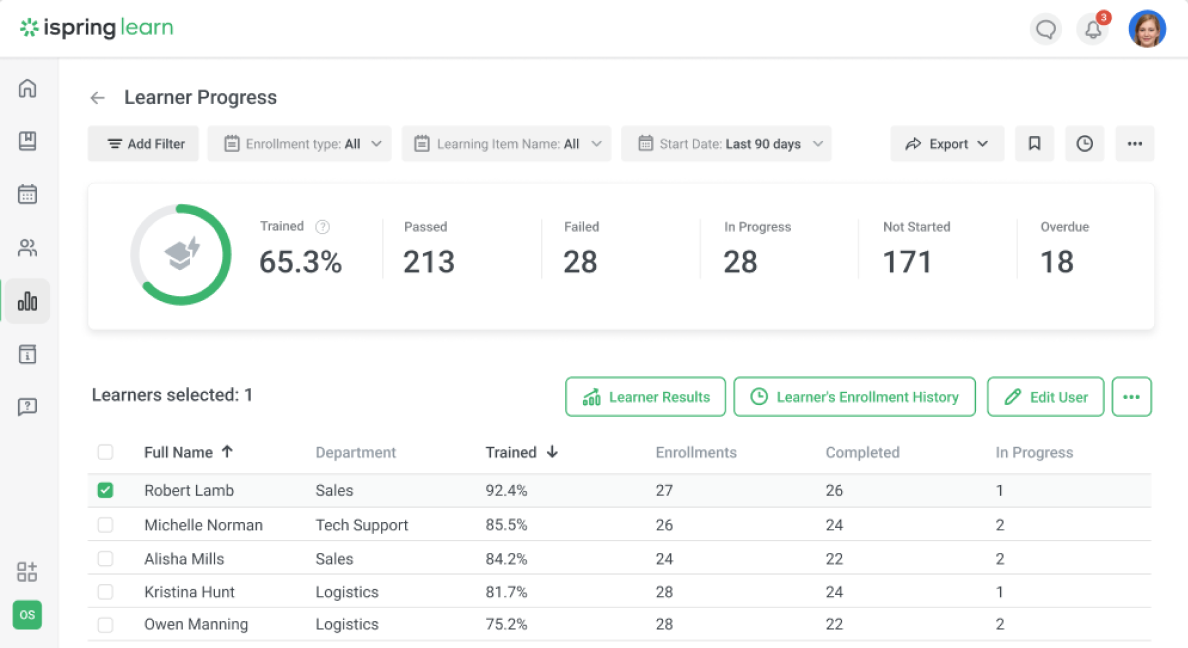
Task: Tick the select-all checkbox in header
Action: point(105,453)
